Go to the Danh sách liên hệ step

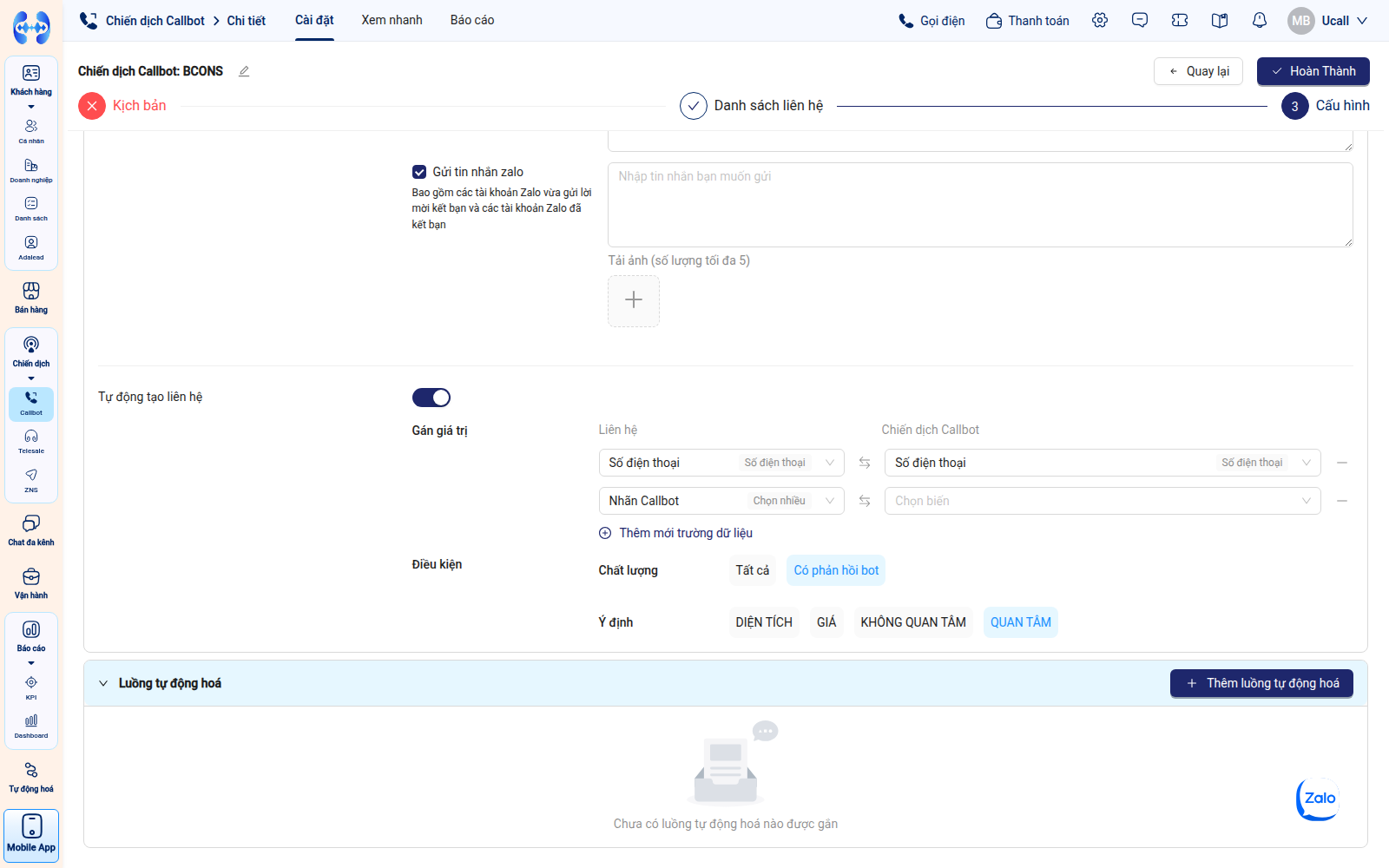coord(752,106)
